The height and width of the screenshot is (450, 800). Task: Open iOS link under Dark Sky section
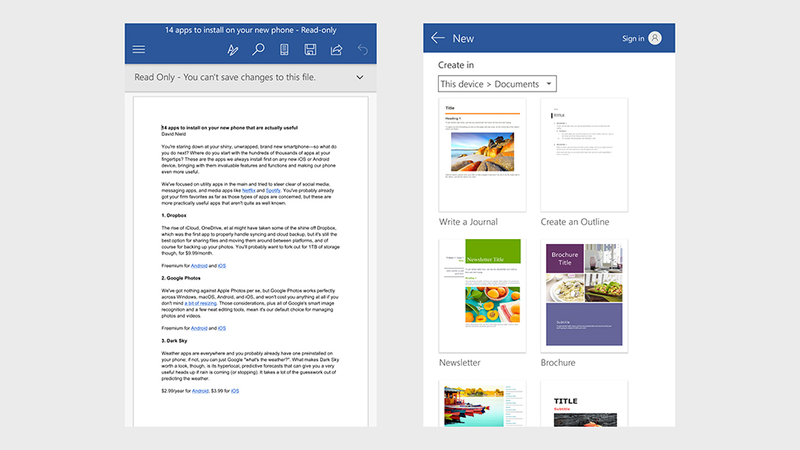235,391
